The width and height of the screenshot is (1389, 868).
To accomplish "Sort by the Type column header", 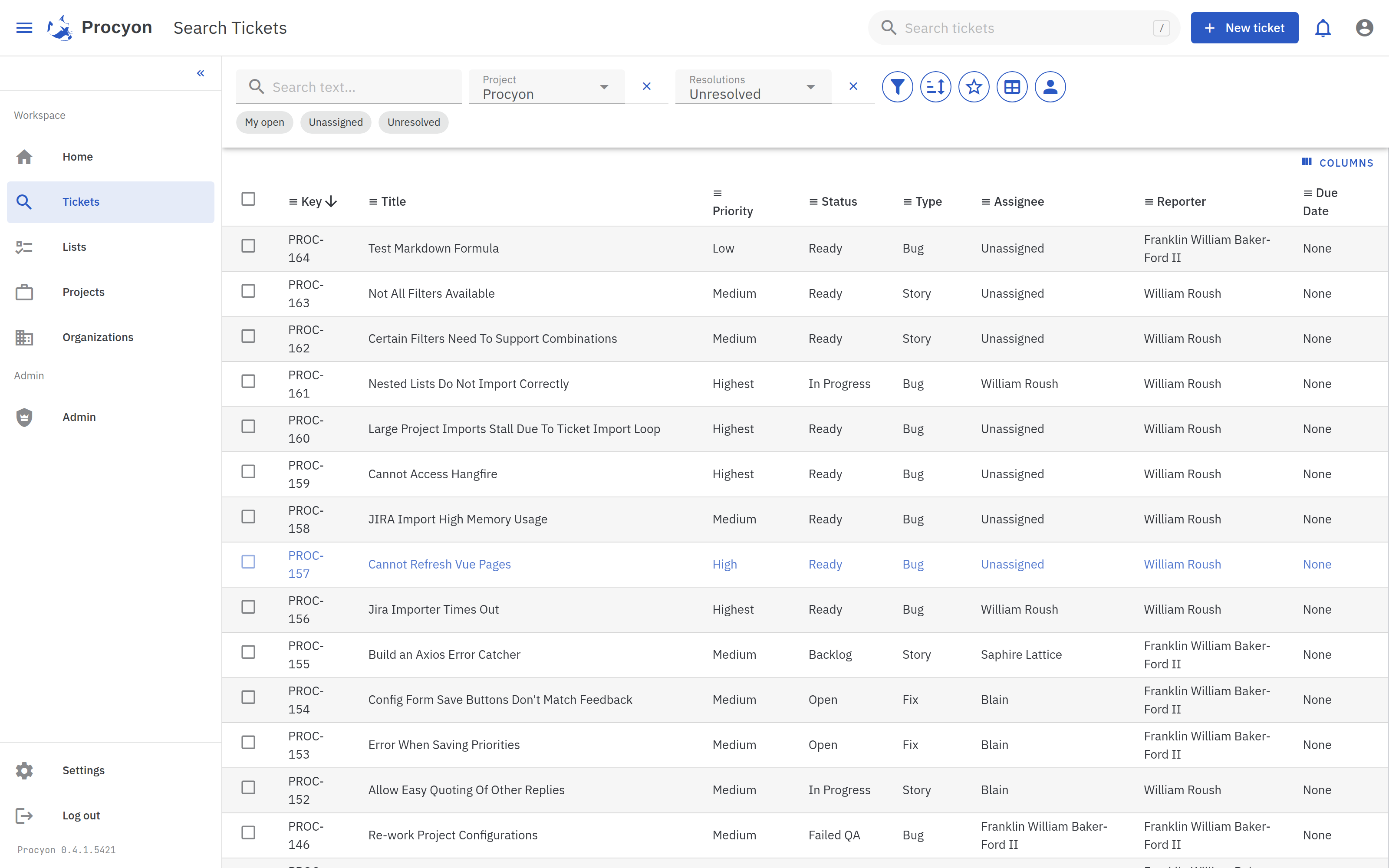I will [x=922, y=201].
